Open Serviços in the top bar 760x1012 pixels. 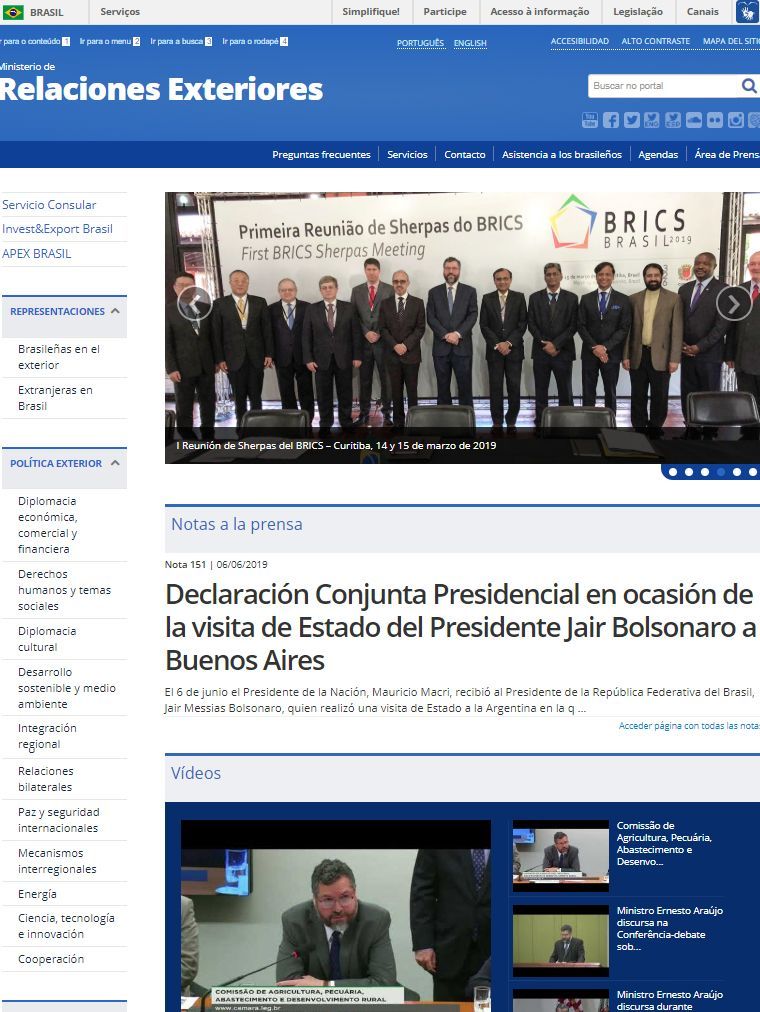click(120, 12)
